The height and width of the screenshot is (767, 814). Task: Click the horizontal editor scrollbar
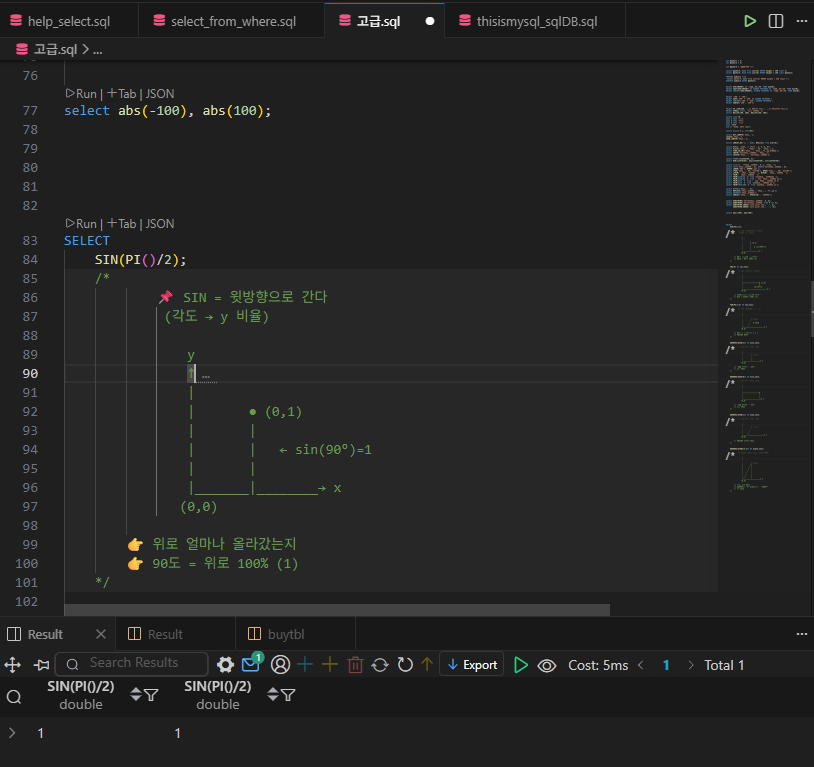point(337,610)
